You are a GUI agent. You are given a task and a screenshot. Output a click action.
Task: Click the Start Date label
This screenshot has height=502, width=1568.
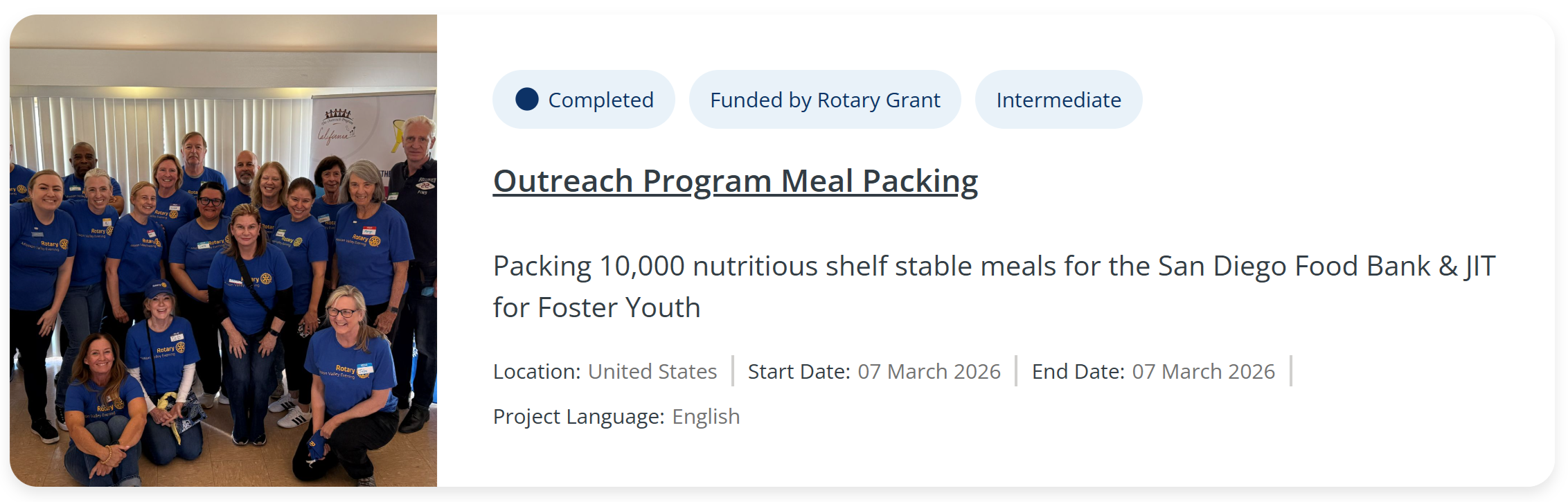point(799,372)
